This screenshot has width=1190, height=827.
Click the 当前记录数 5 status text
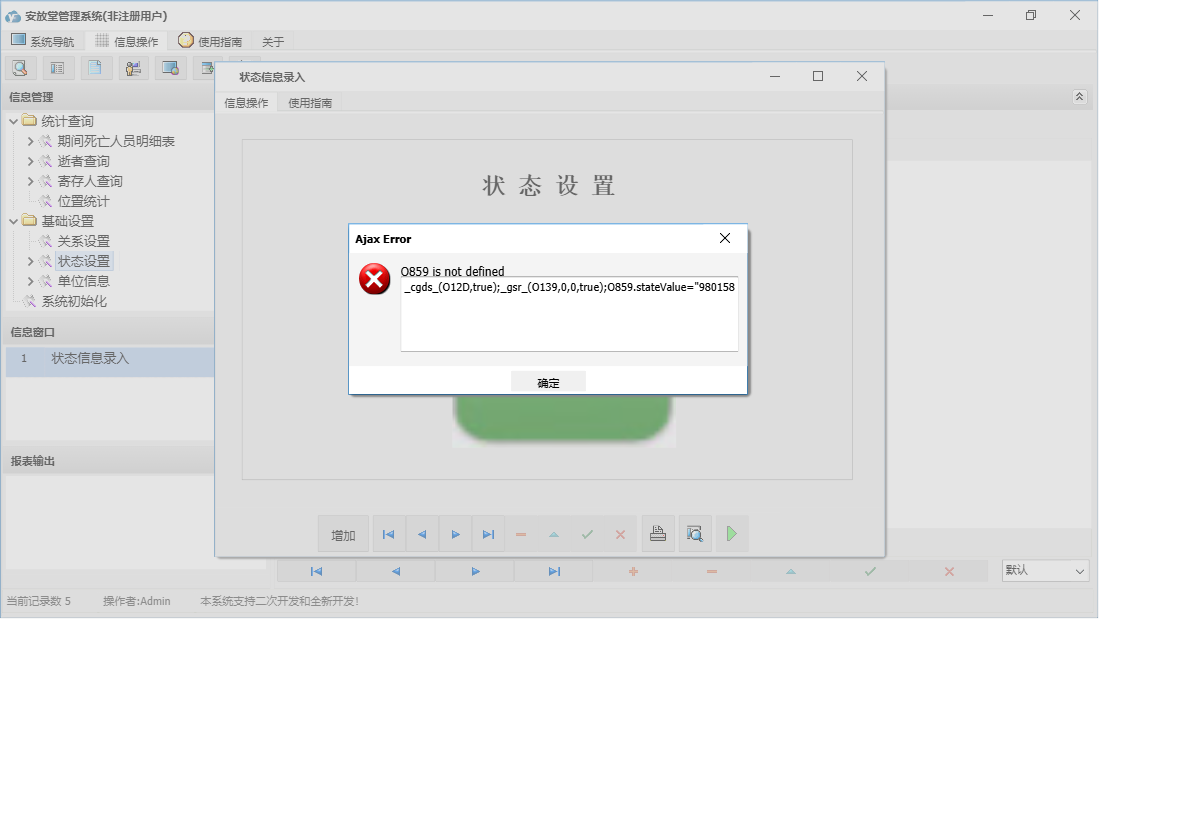click(x=39, y=601)
